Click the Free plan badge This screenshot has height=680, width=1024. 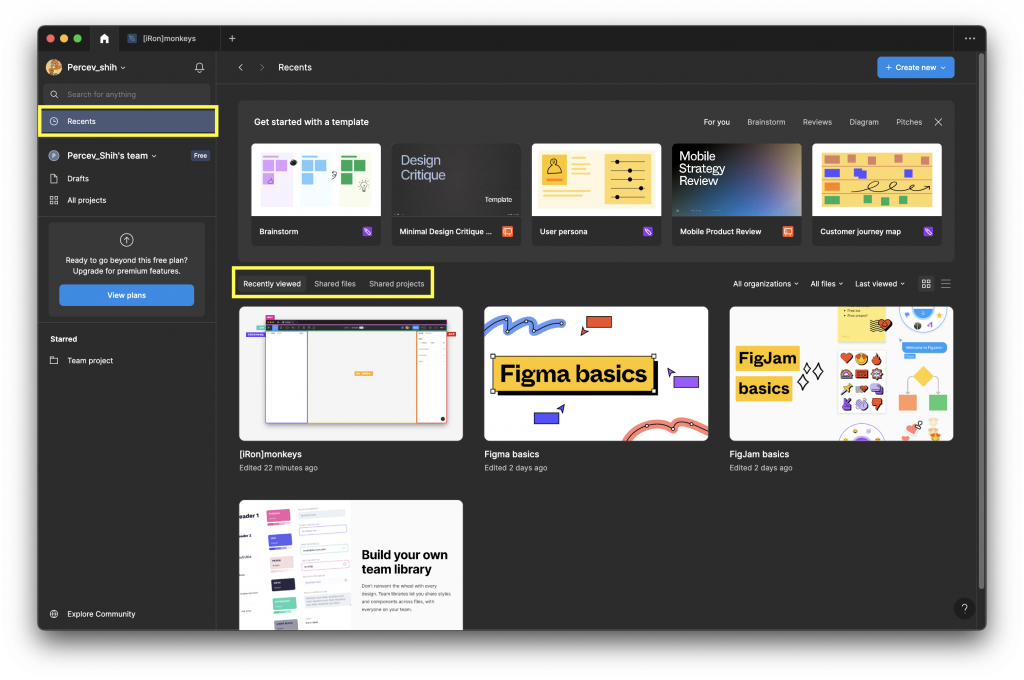coord(200,155)
